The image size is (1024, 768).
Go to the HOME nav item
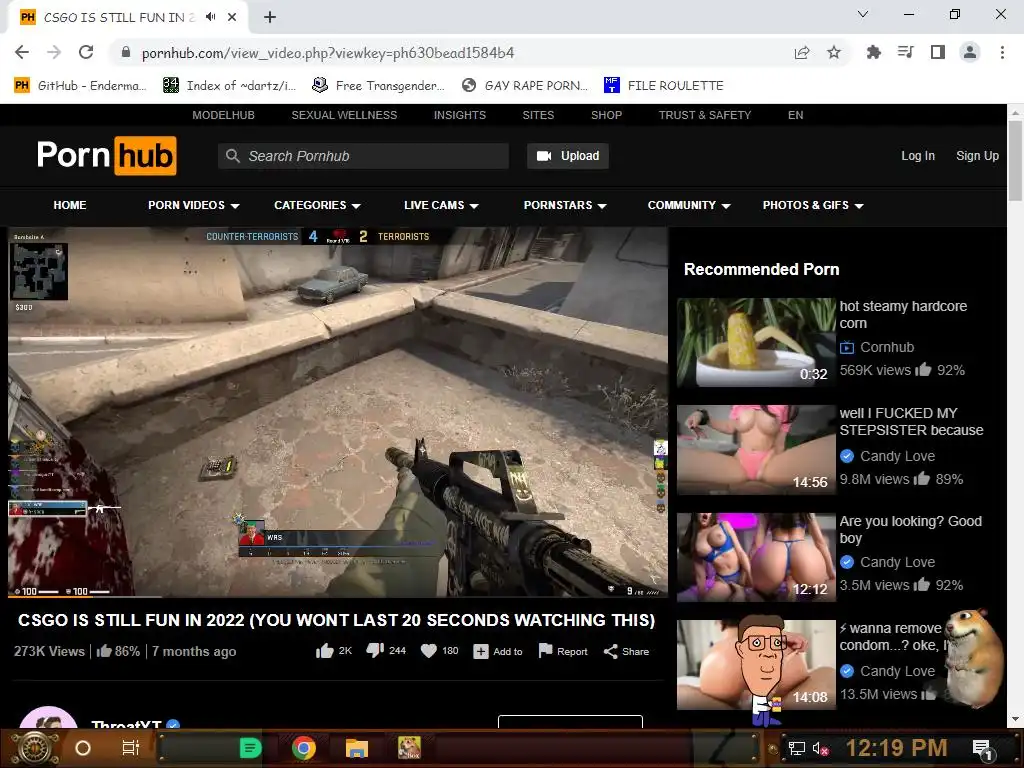tap(70, 205)
